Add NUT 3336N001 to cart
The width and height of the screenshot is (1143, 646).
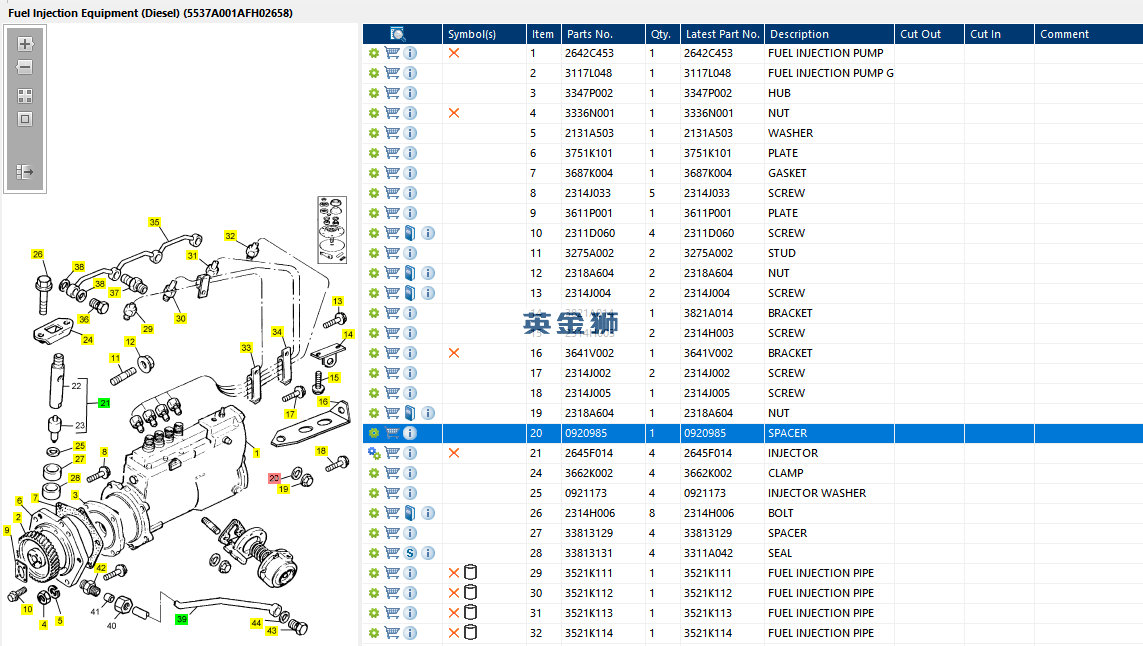(392, 113)
